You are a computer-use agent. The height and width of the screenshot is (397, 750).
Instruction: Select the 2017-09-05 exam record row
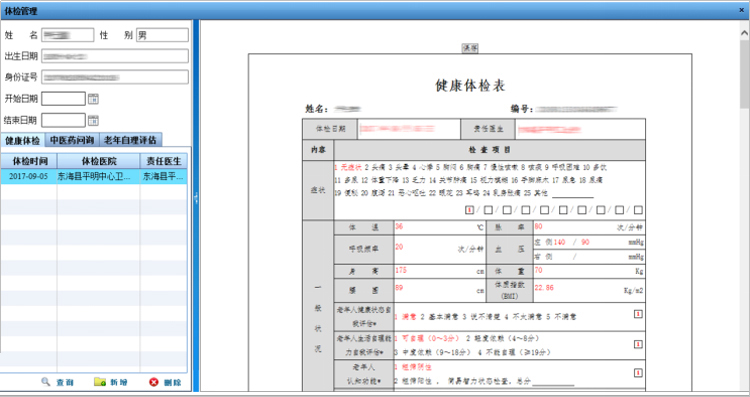click(94, 176)
